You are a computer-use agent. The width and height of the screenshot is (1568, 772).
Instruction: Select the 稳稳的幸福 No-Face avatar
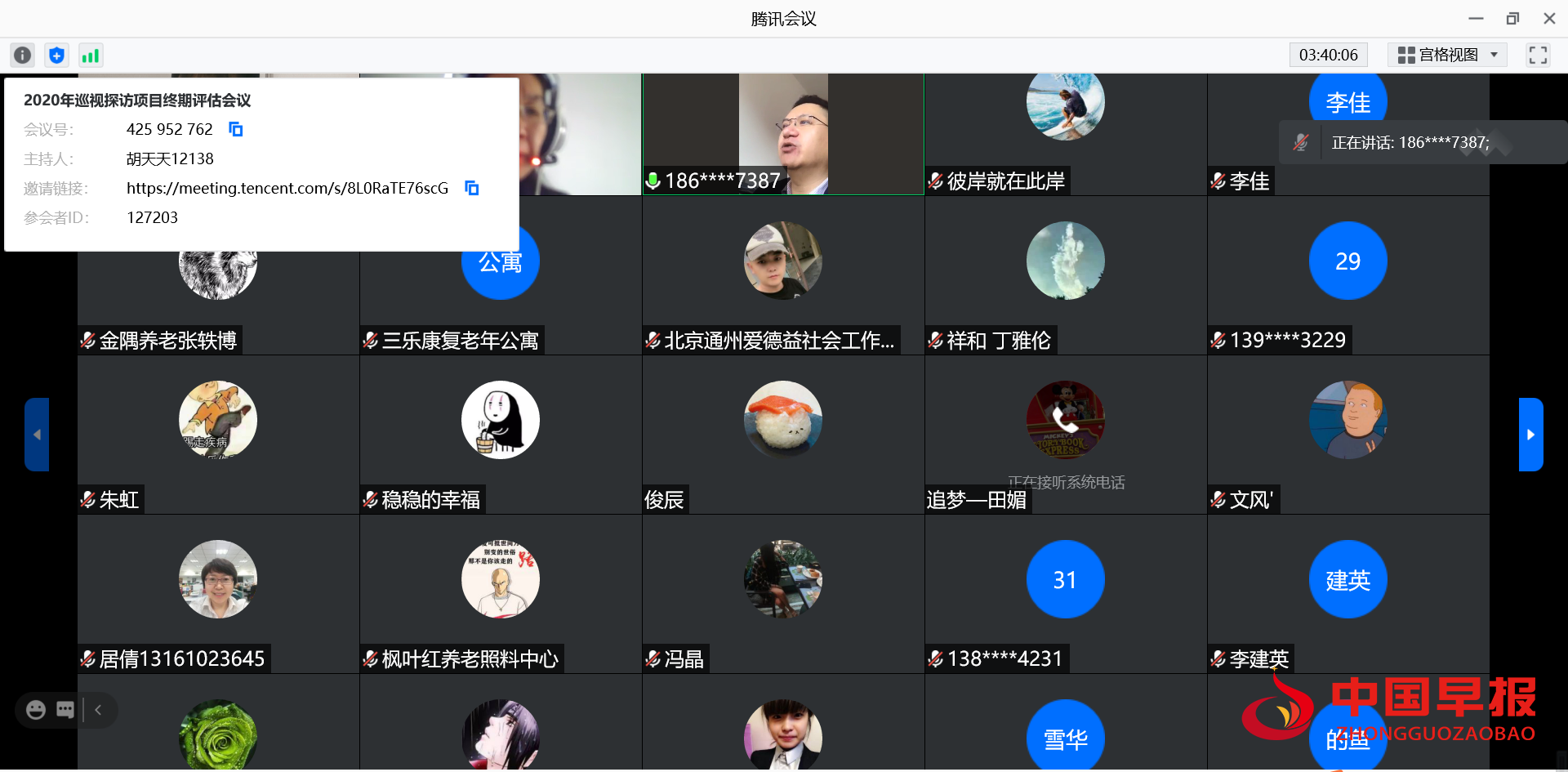point(501,420)
